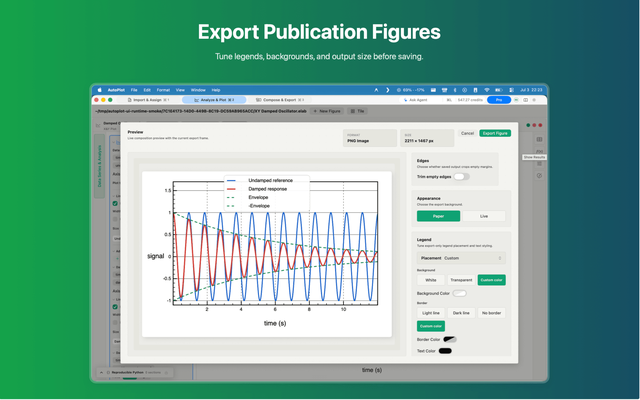
Task: Open the Edit menu
Action: point(147,90)
